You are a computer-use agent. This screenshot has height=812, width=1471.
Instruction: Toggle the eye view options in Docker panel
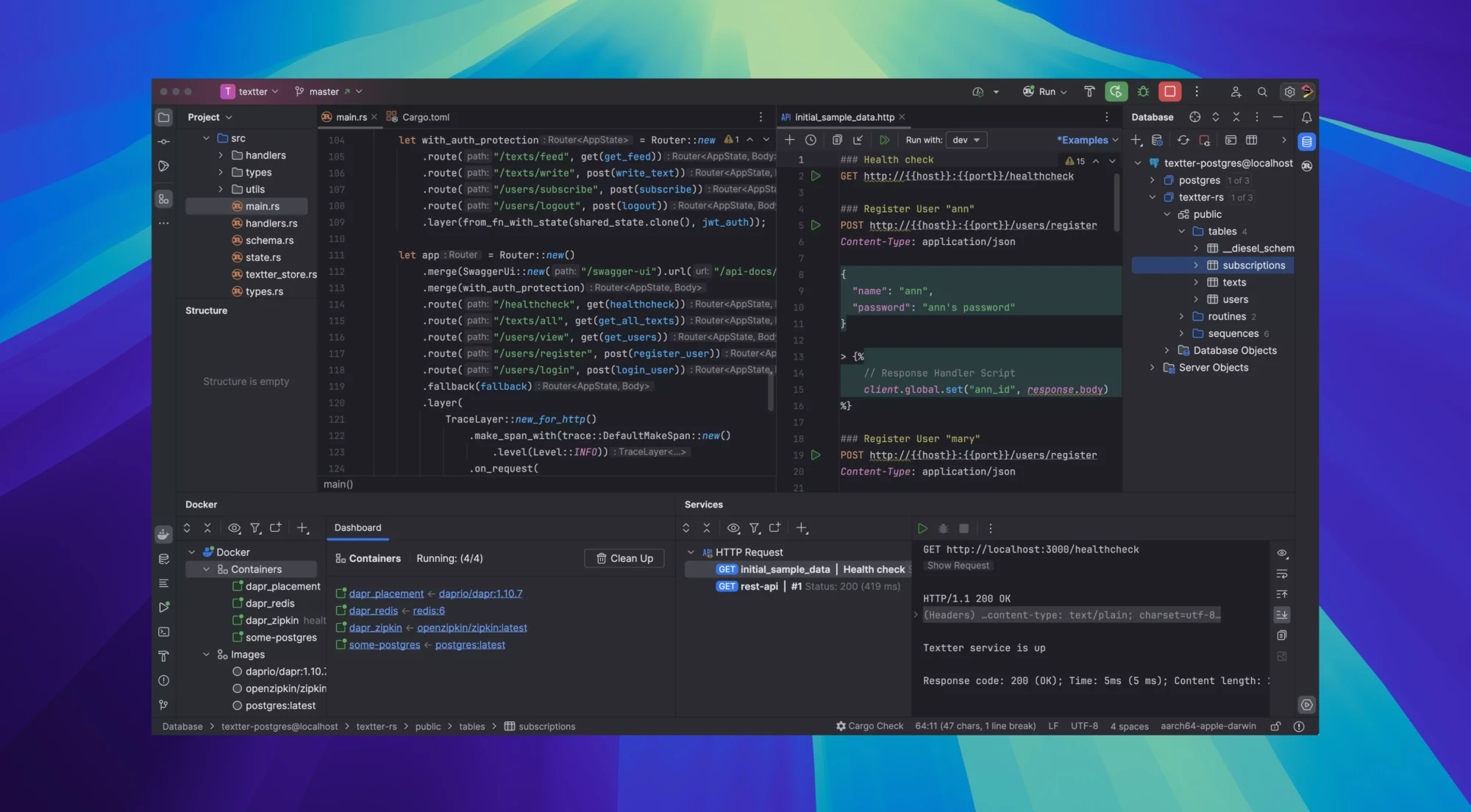click(234, 528)
